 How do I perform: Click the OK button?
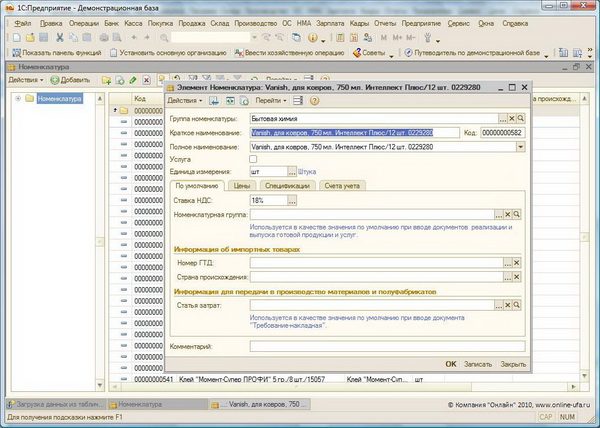tap(451, 364)
